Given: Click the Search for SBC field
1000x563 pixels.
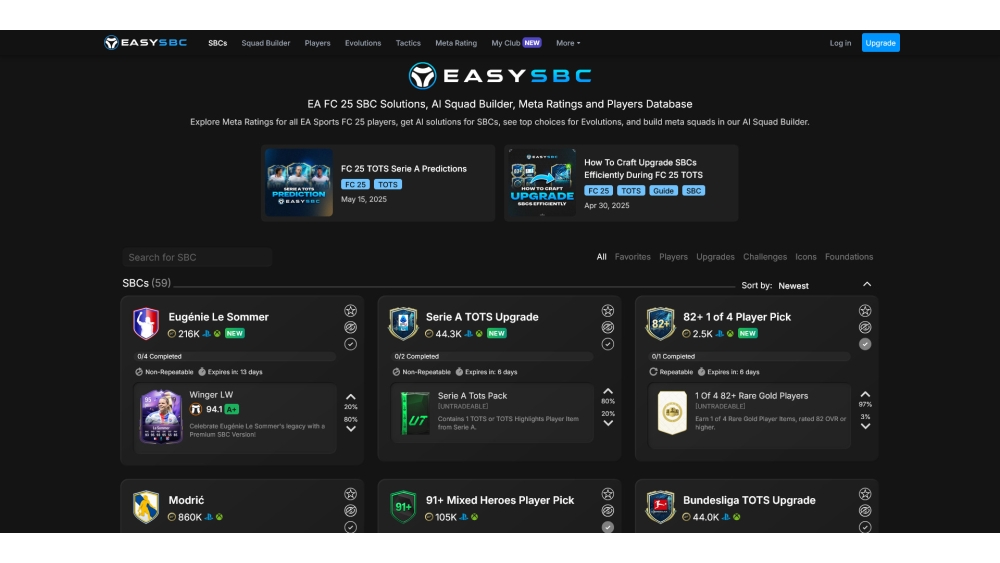Looking at the screenshot, I should (197, 258).
